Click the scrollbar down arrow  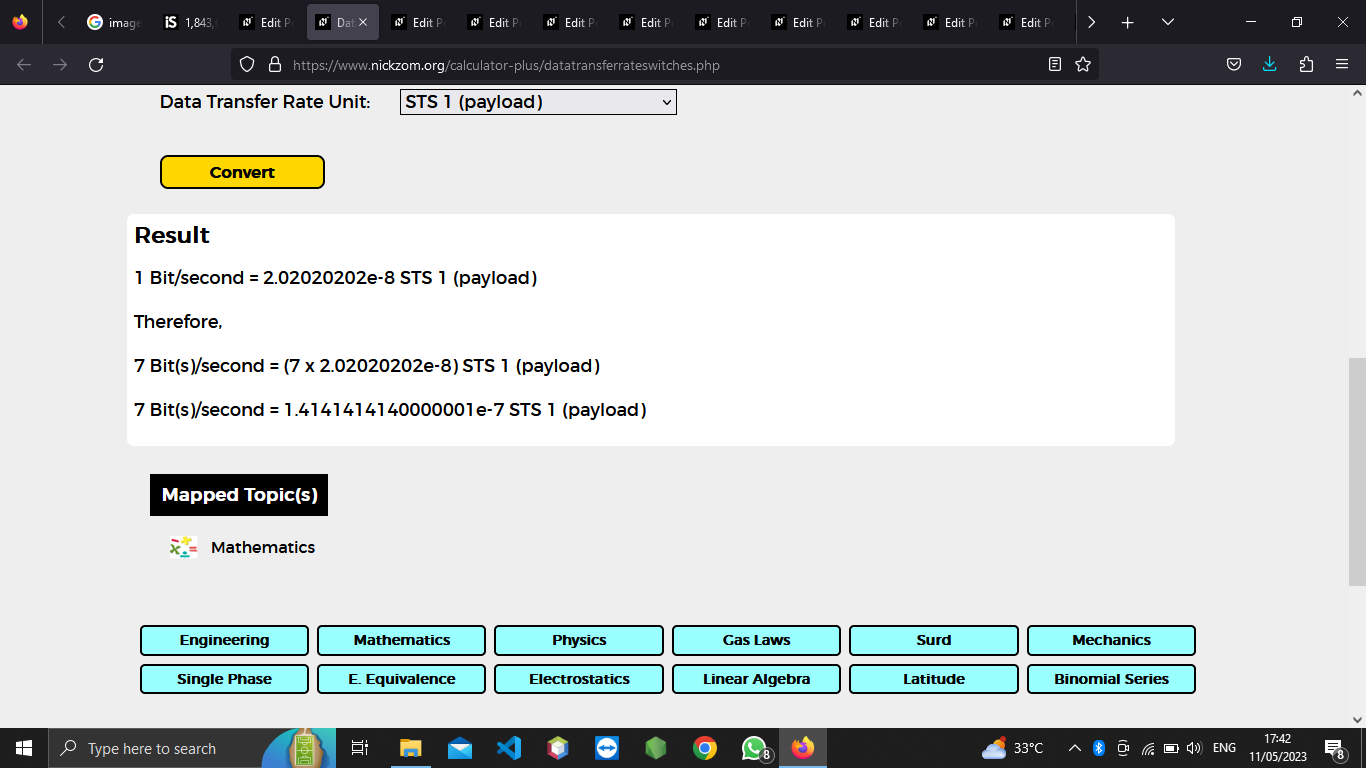[x=1357, y=718]
